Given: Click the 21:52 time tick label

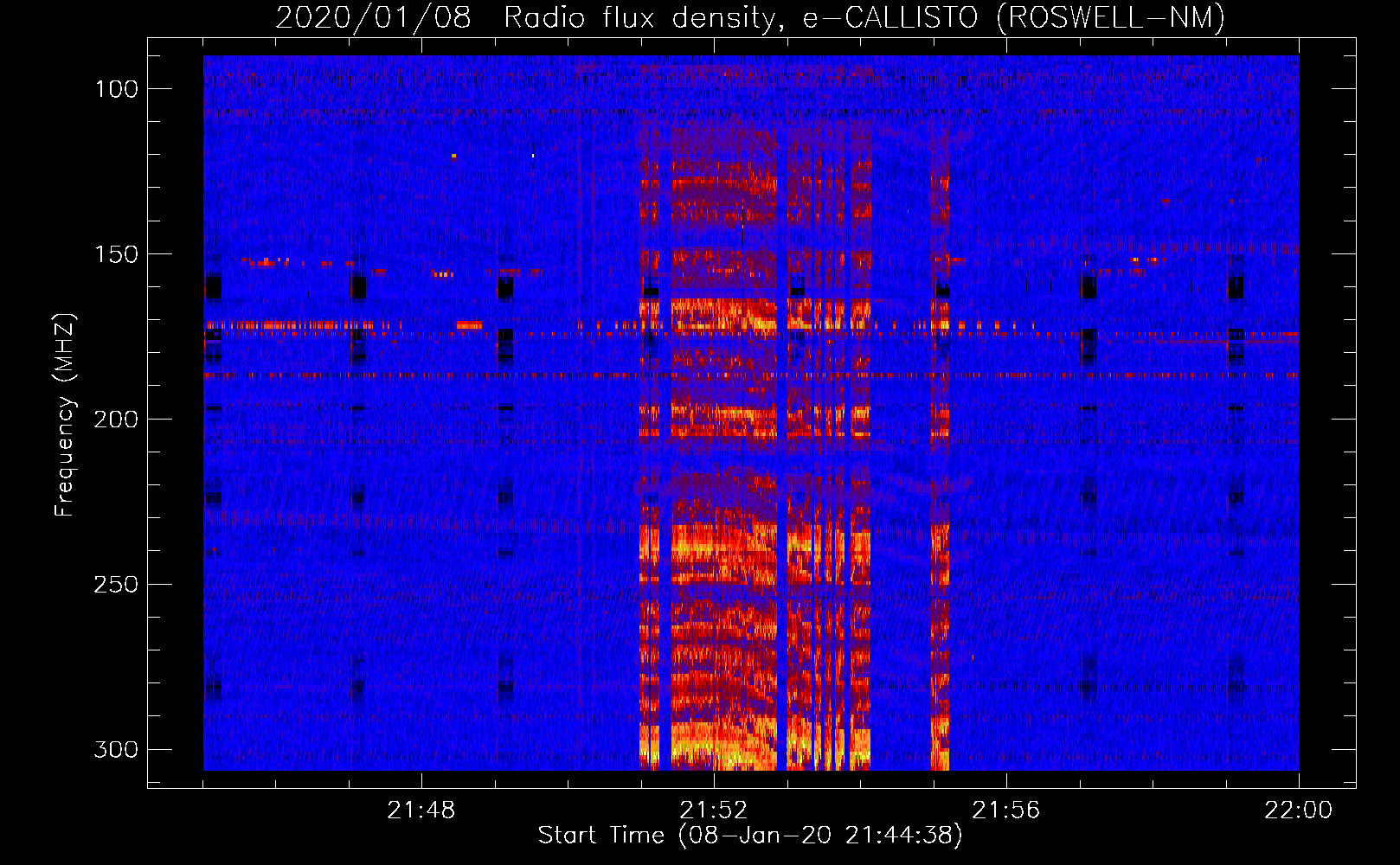Looking at the screenshot, I should [714, 811].
